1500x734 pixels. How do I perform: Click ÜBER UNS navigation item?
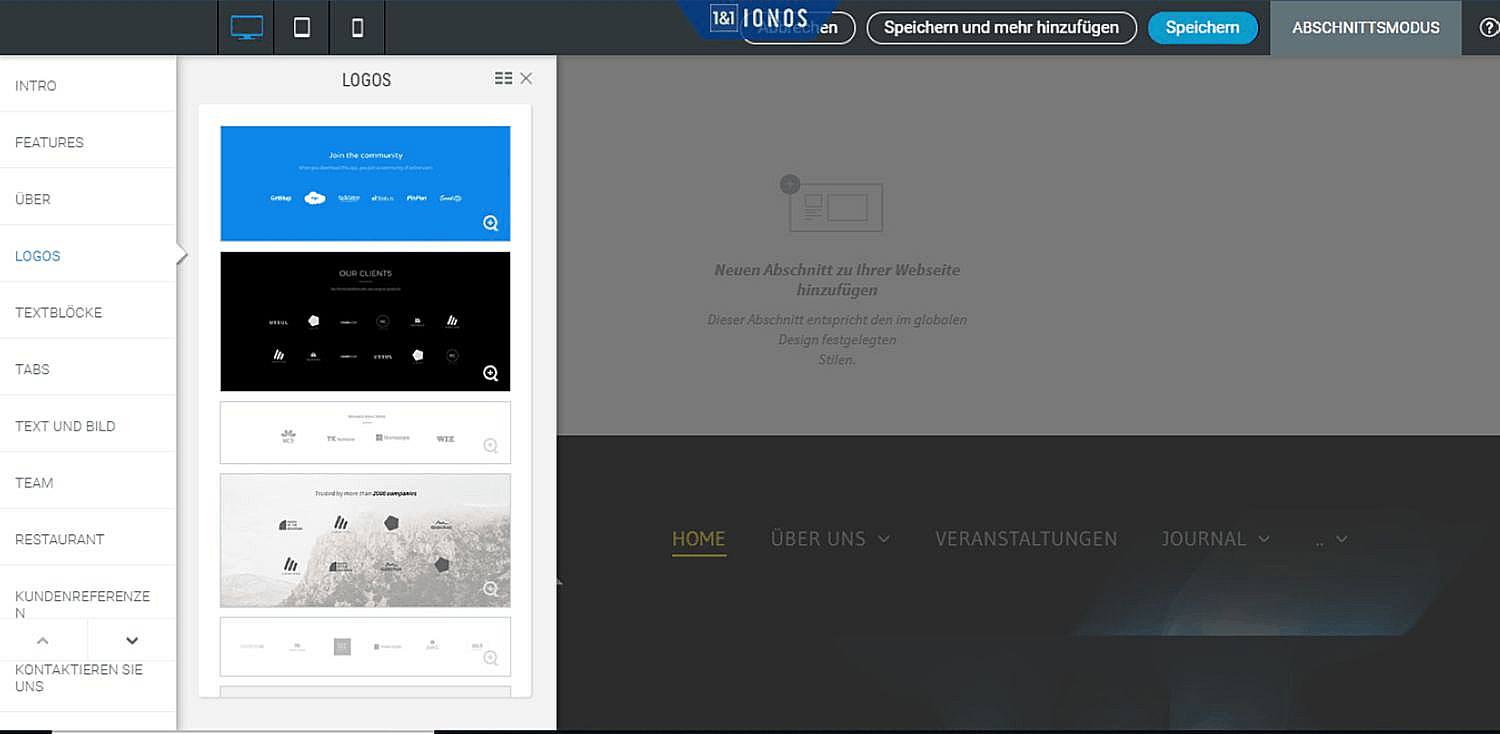tap(818, 539)
